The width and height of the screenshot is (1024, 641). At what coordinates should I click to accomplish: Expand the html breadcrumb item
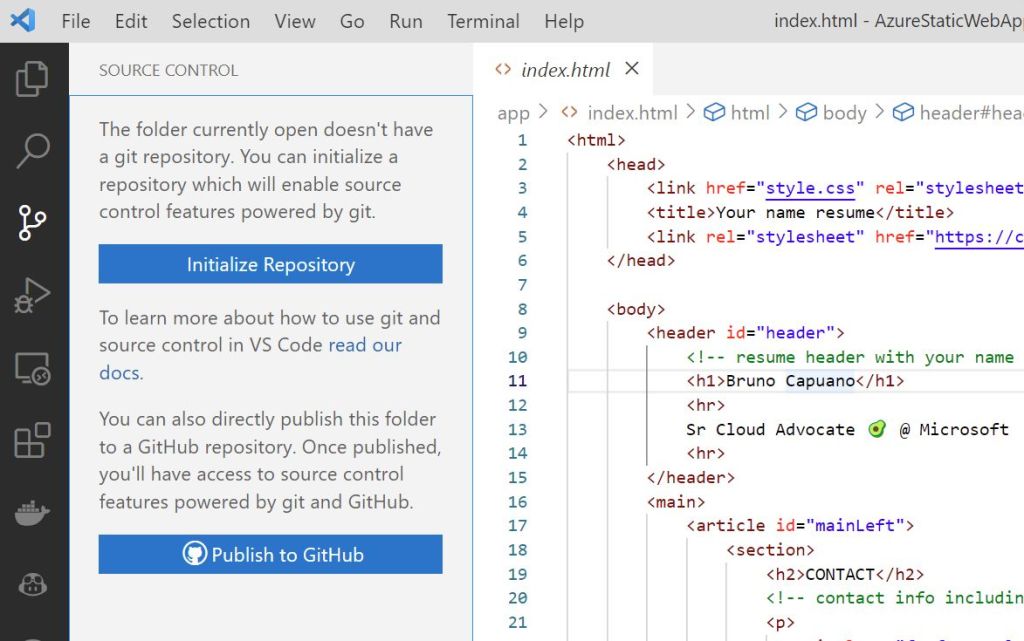click(x=749, y=113)
